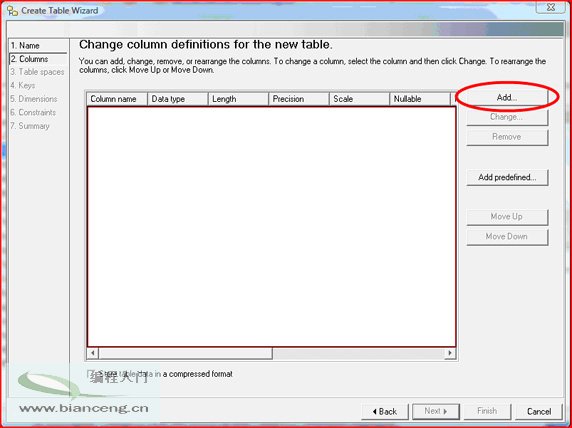This screenshot has height=428, width=572.
Task: Click the Next wizard button
Action: click(436, 412)
